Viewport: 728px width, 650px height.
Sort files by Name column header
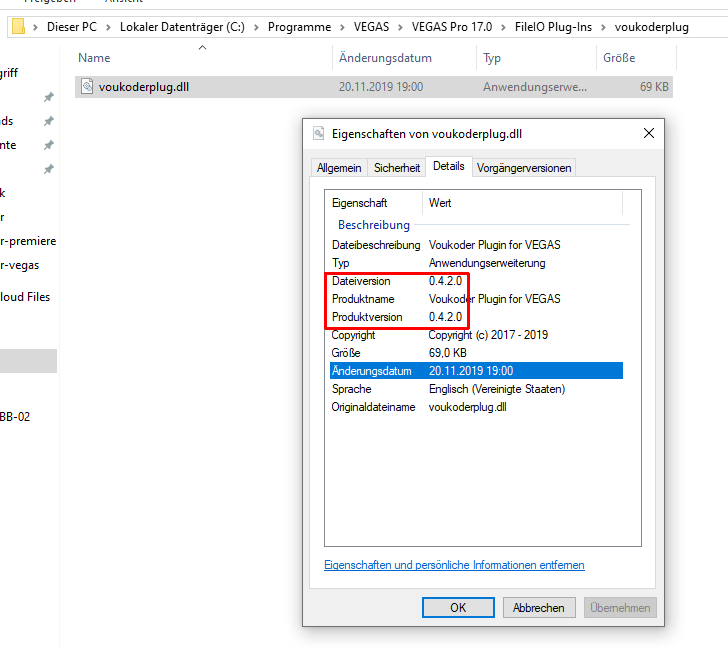(94, 58)
